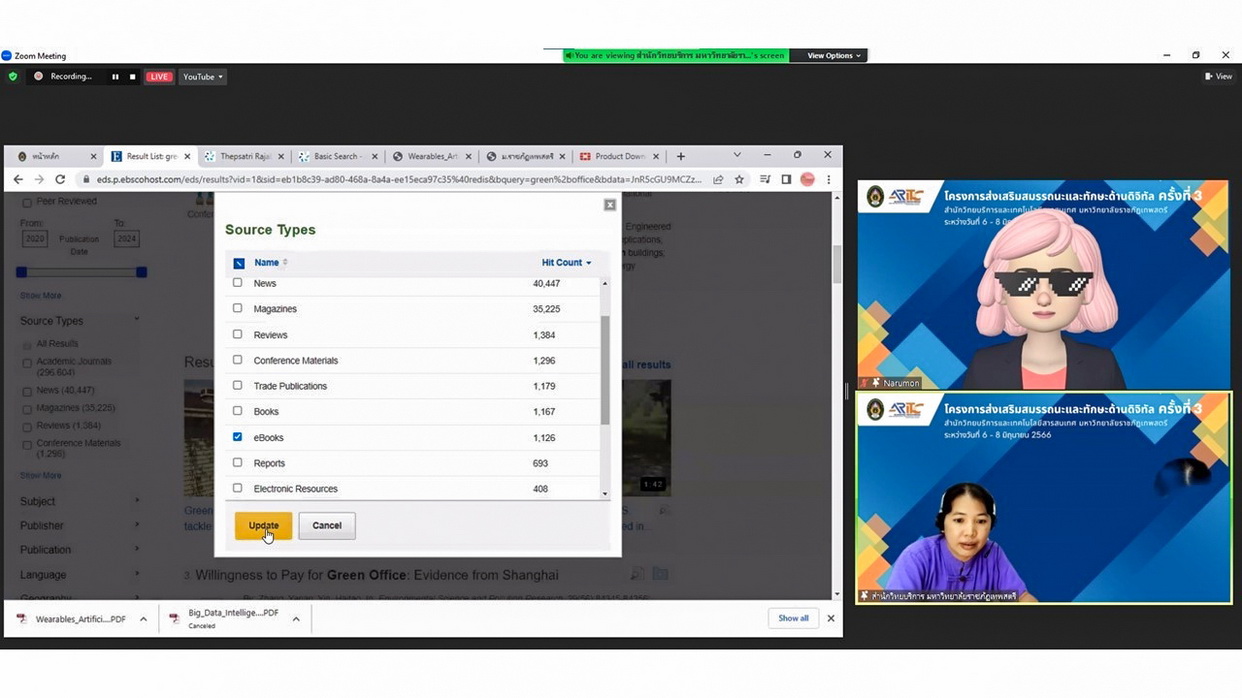This screenshot has height=698, width=1242.
Task: Open options arrow for Big_Data PDF download
Action: pyautogui.click(x=296, y=619)
